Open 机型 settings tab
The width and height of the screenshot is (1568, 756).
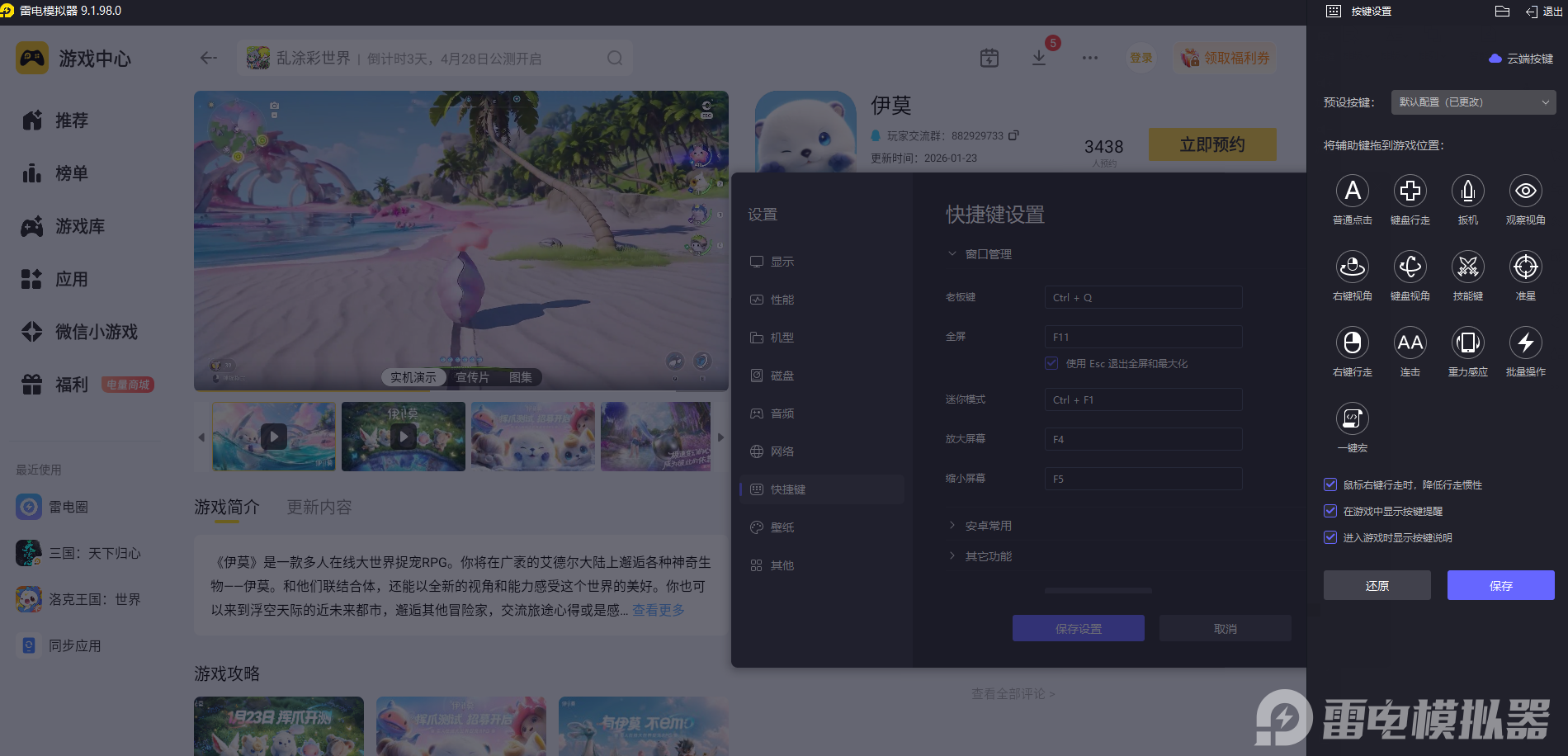(x=822, y=338)
